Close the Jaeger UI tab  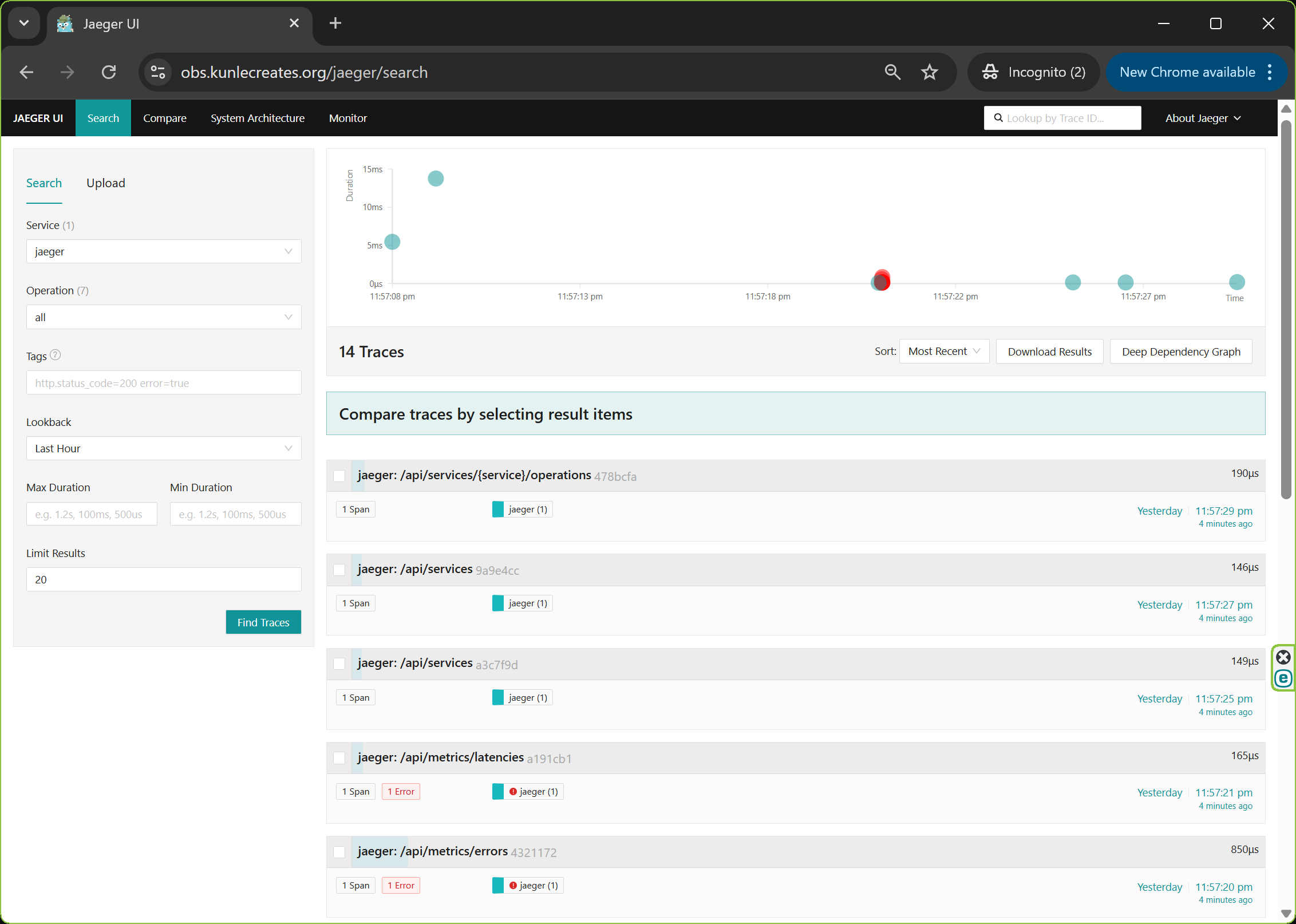click(294, 23)
